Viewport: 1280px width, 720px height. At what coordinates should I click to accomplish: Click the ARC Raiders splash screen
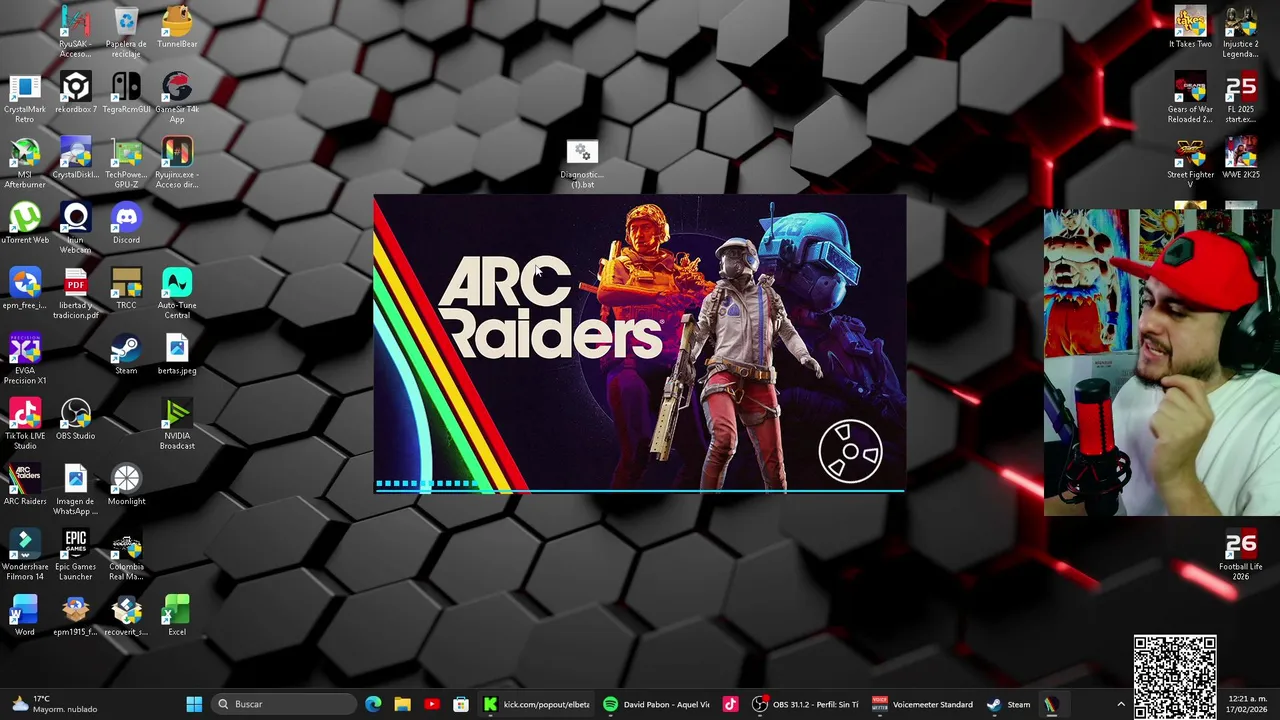tap(640, 344)
